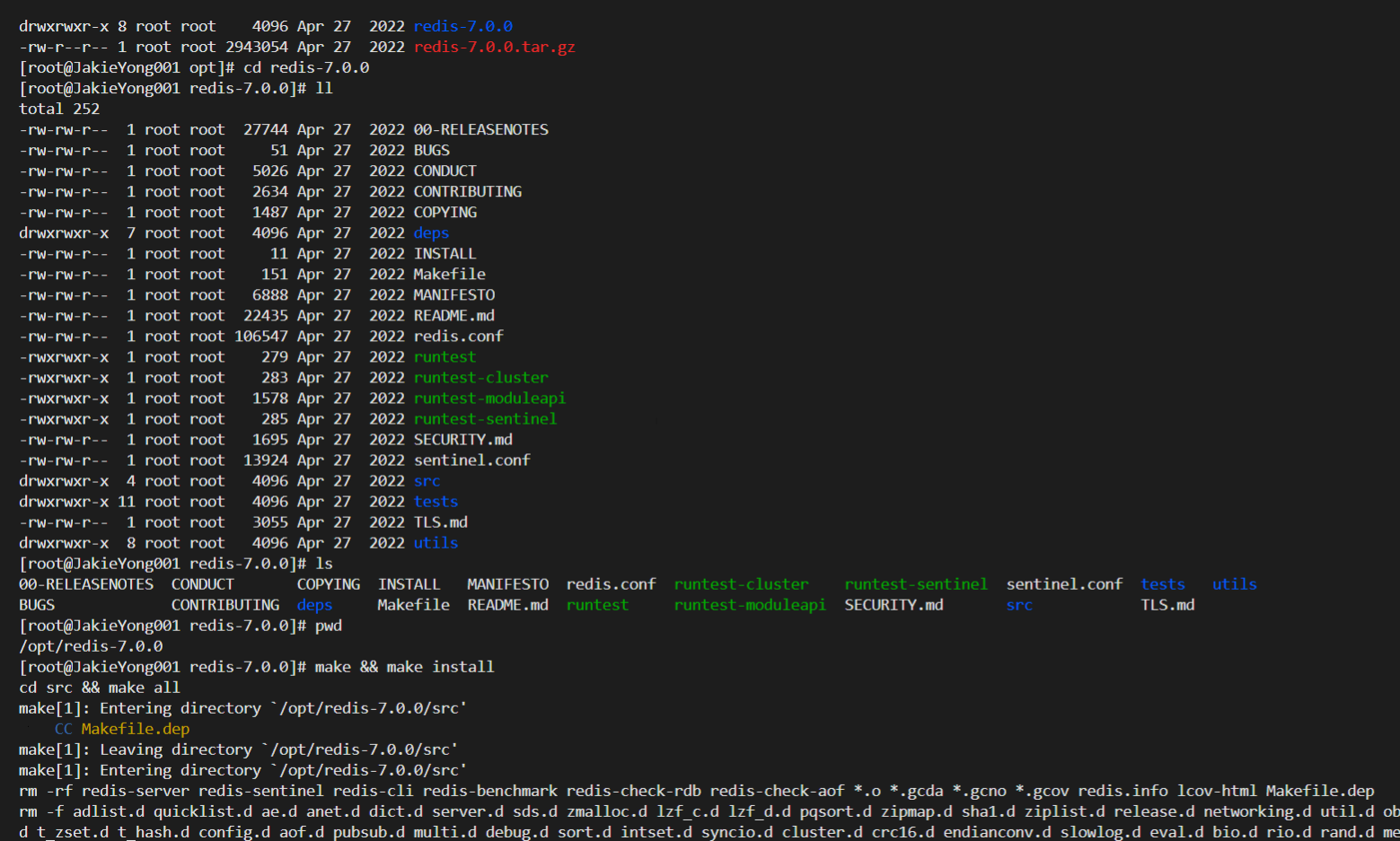Click the red redis-7.0.0.tar.gz filename
The width and height of the screenshot is (1400, 841).
(x=494, y=47)
